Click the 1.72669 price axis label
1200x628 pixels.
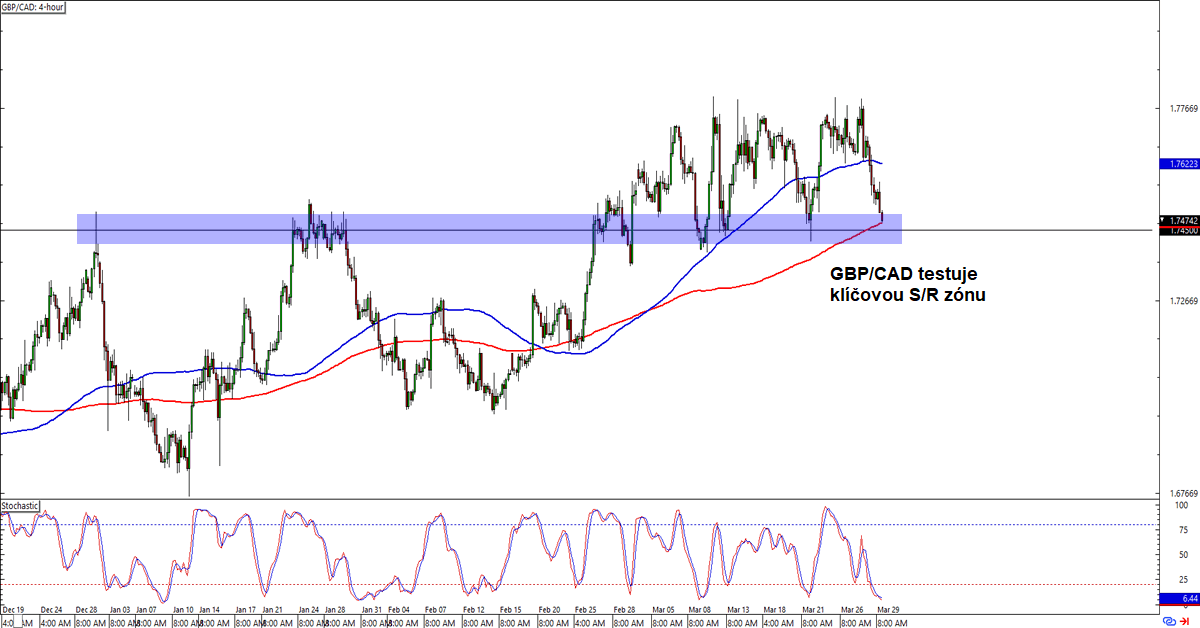(x=1183, y=301)
